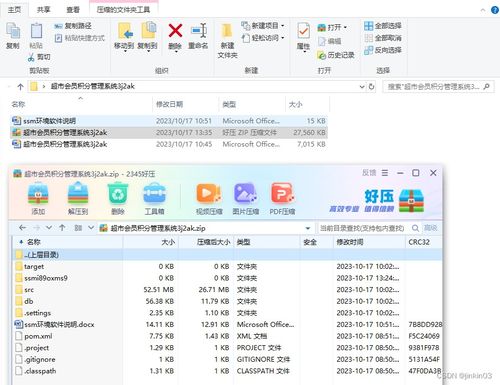The image size is (500, 385).
Task: Click 解压到 extract icon in 好压 toolbar
Action: 78,193
